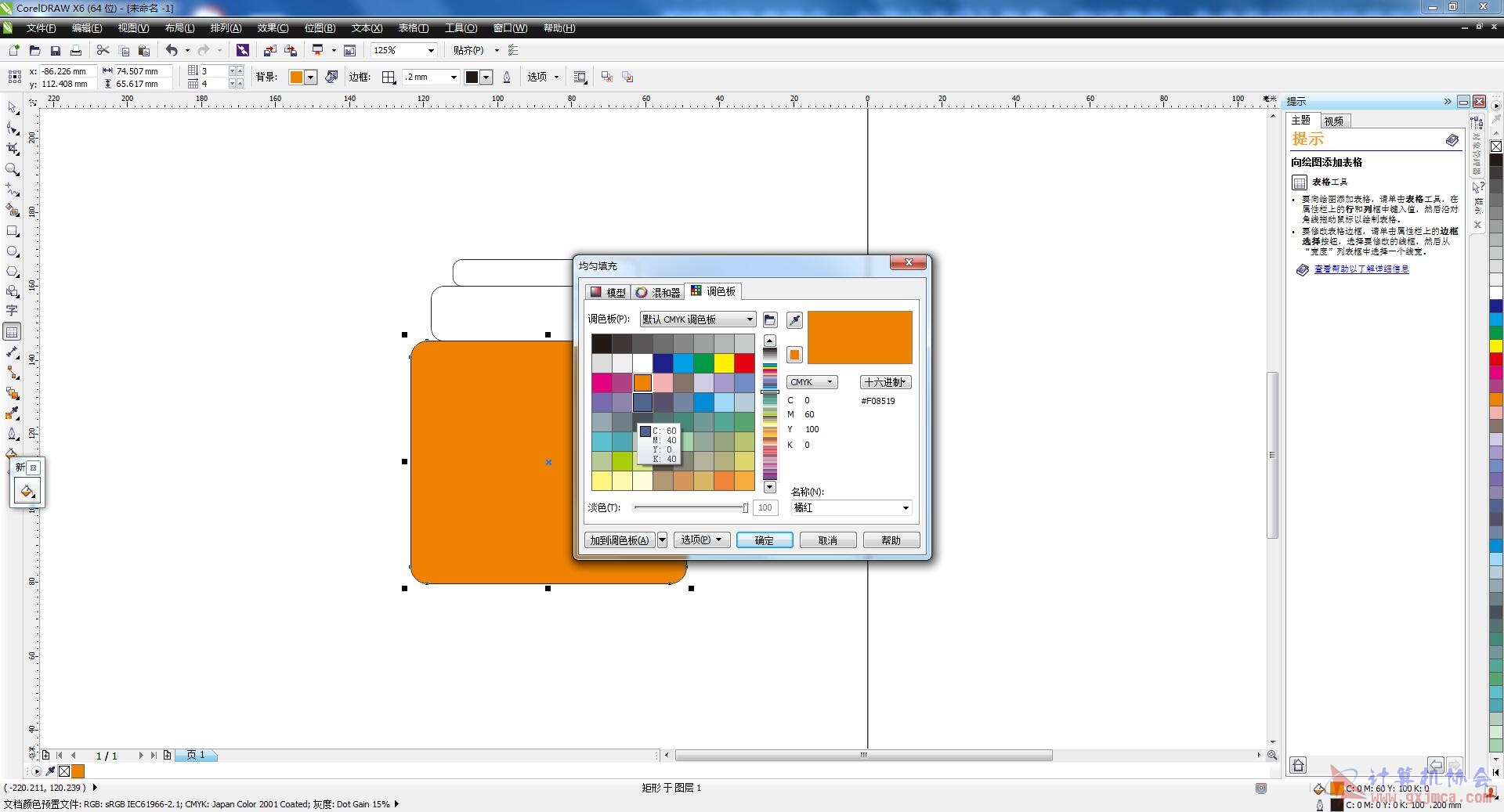
Task: Click the 确定 button
Action: click(765, 540)
